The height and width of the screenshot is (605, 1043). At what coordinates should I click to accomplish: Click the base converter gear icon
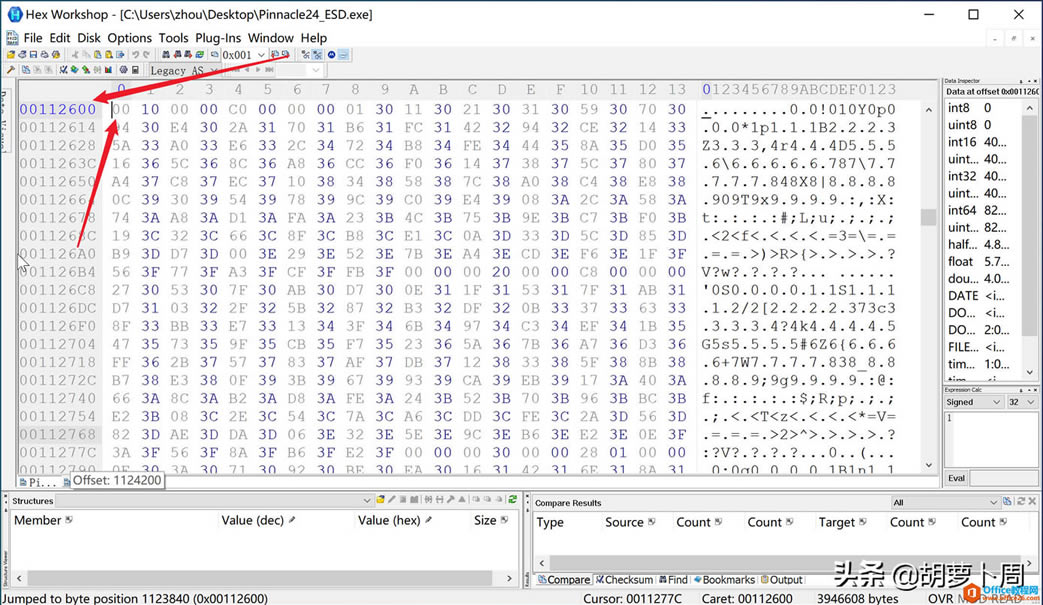click(x=123, y=70)
